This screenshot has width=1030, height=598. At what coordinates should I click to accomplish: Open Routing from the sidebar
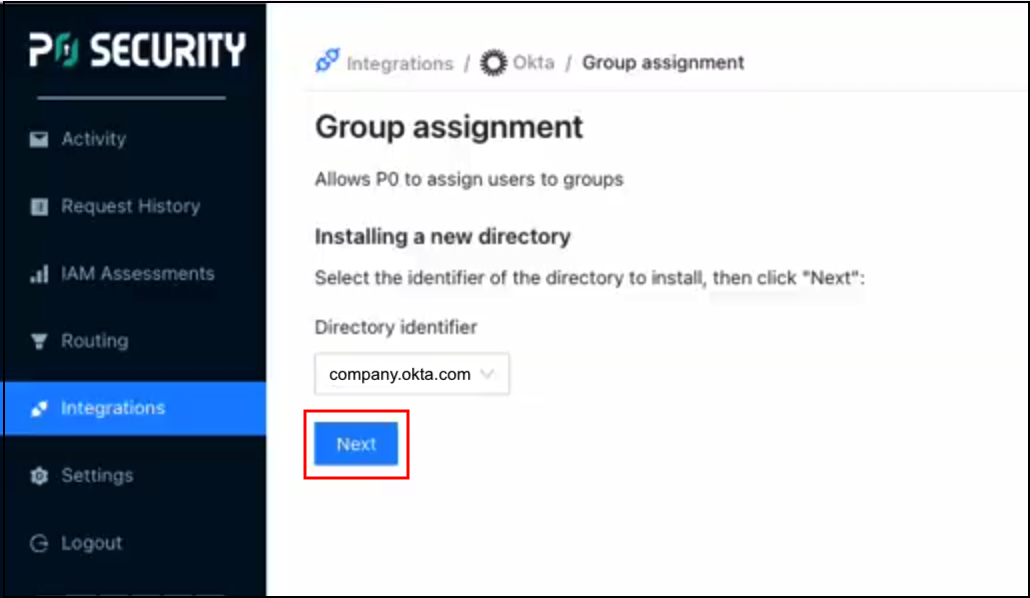[x=94, y=341]
